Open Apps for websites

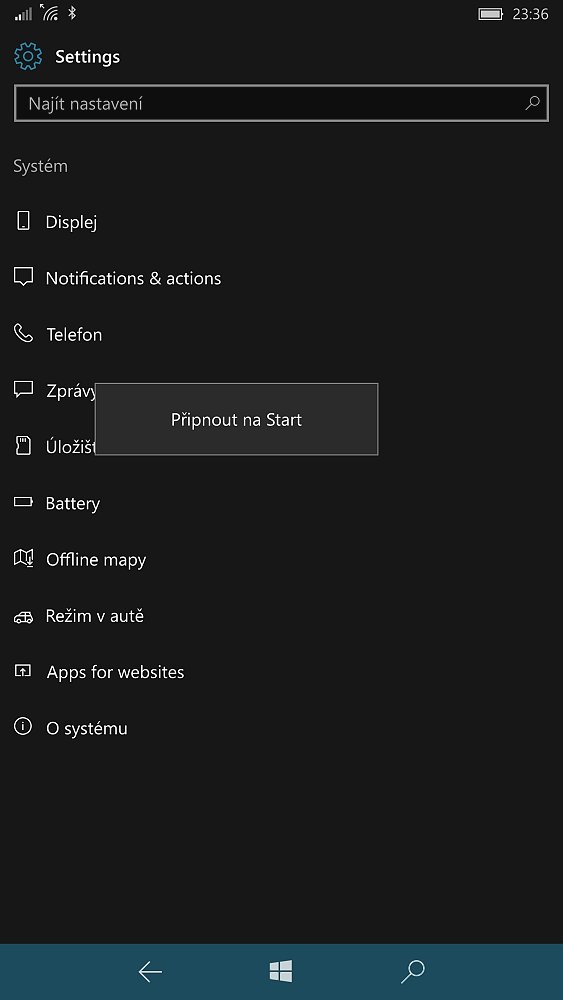115,672
